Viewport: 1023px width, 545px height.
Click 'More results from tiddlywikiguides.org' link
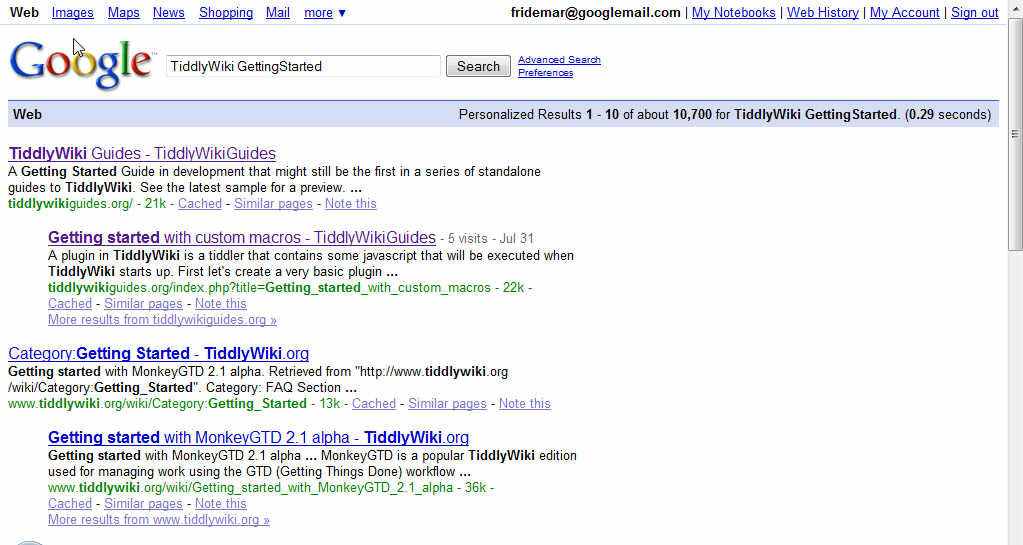[162, 320]
